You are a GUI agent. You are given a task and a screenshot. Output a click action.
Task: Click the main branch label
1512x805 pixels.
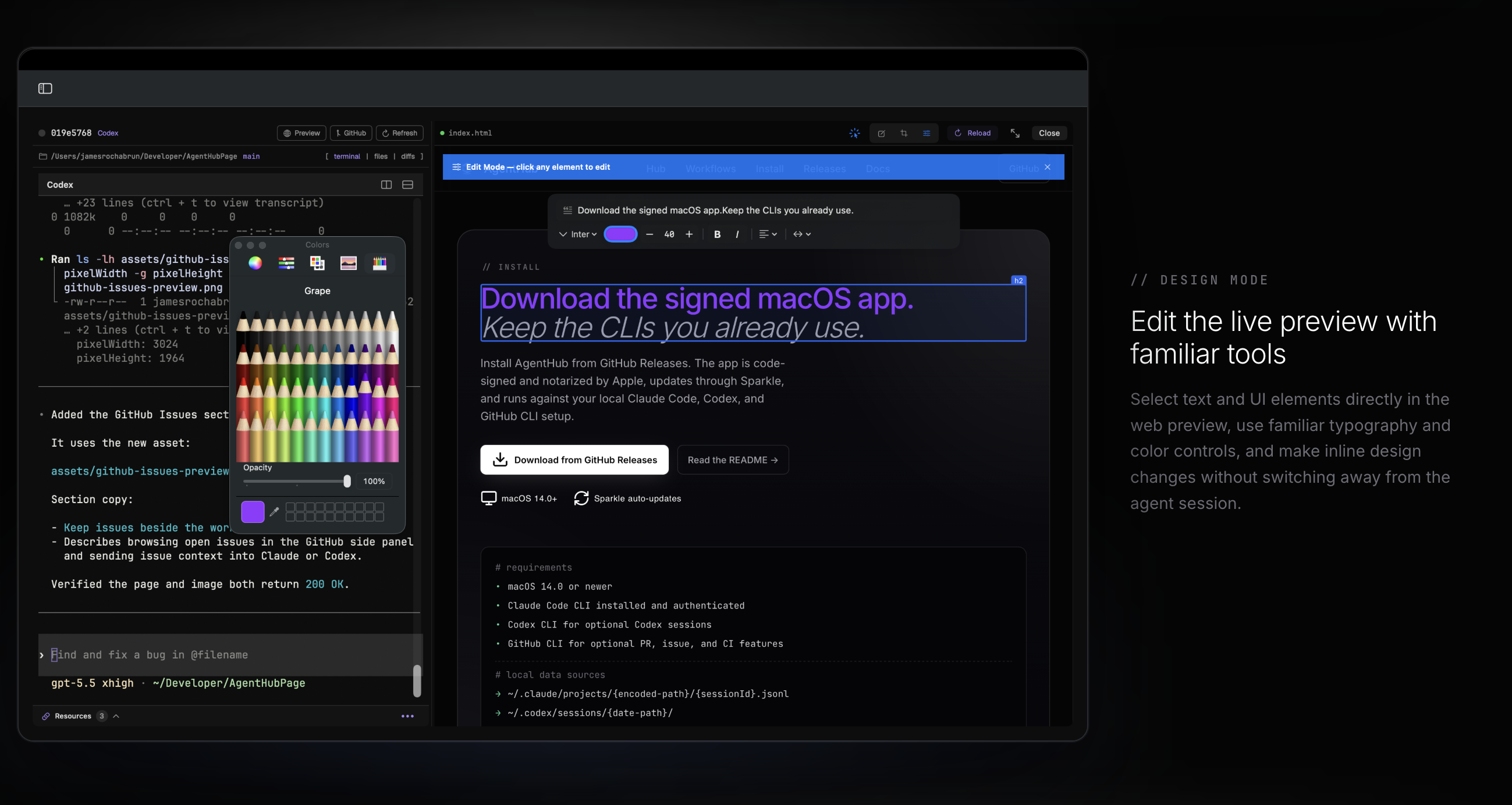251,156
